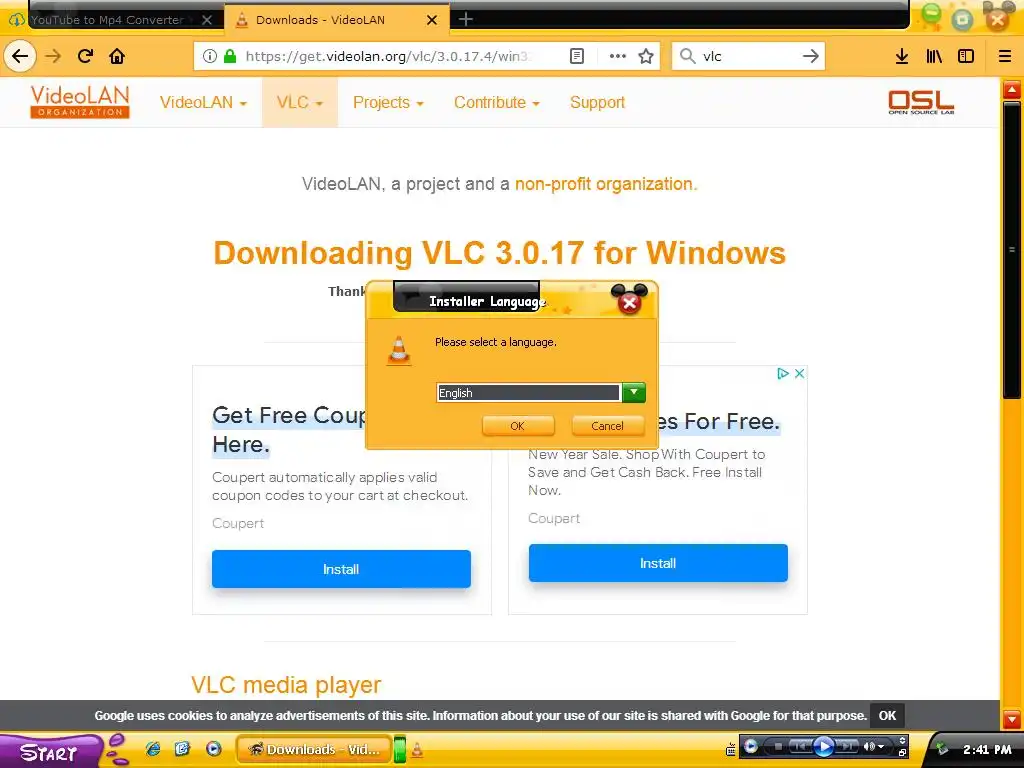Viewport: 1024px width, 768px height.
Task: Launch Internet Explorer from quick launch
Action: pos(153,749)
